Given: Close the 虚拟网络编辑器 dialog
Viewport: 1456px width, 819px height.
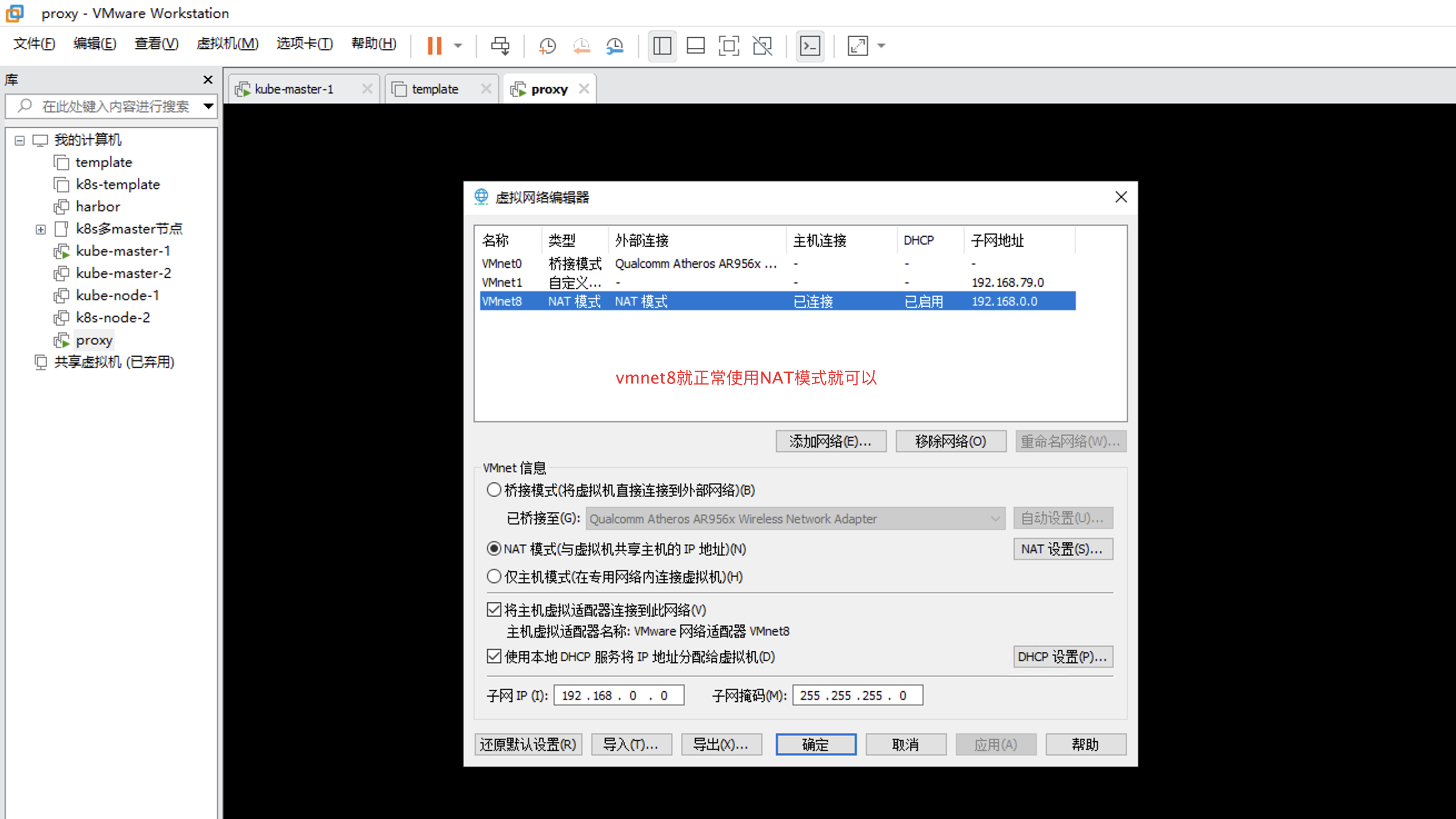Looking at the screenshot, I should click(1121, 197).
